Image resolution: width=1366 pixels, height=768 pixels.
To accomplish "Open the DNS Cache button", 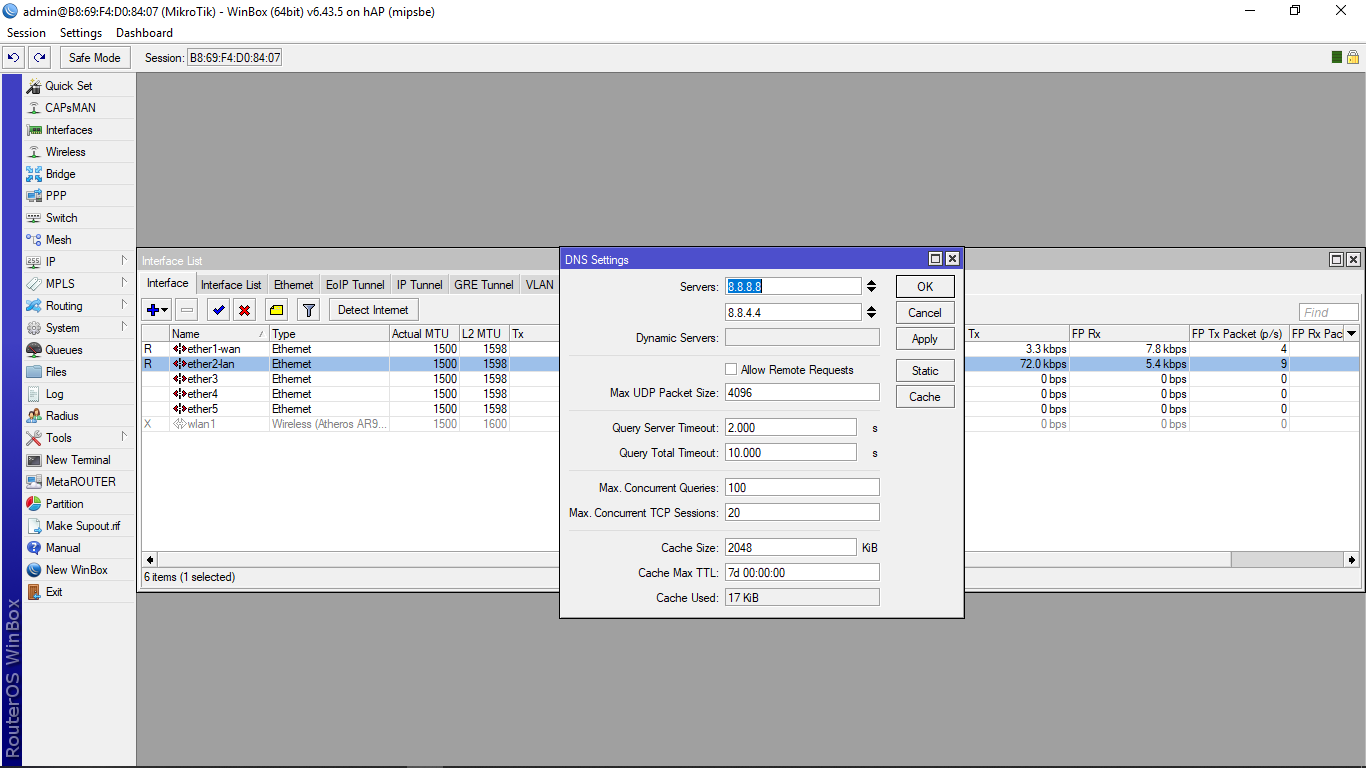I will click(925, 397).
